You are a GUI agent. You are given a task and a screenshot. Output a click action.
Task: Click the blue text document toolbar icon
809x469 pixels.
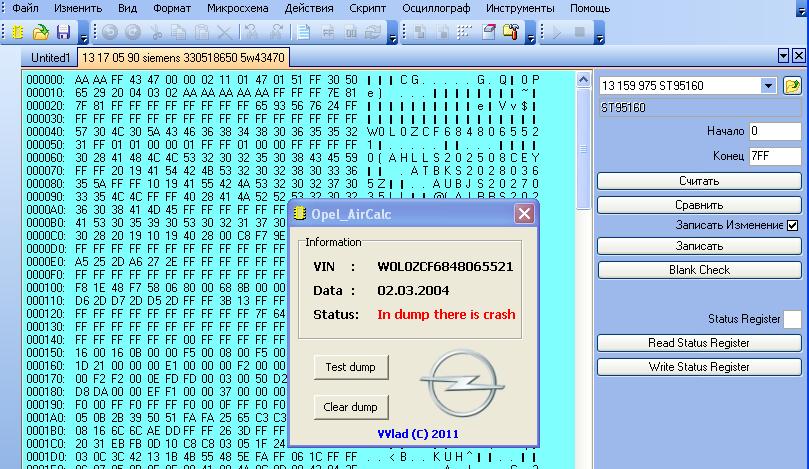click(303, 32)
